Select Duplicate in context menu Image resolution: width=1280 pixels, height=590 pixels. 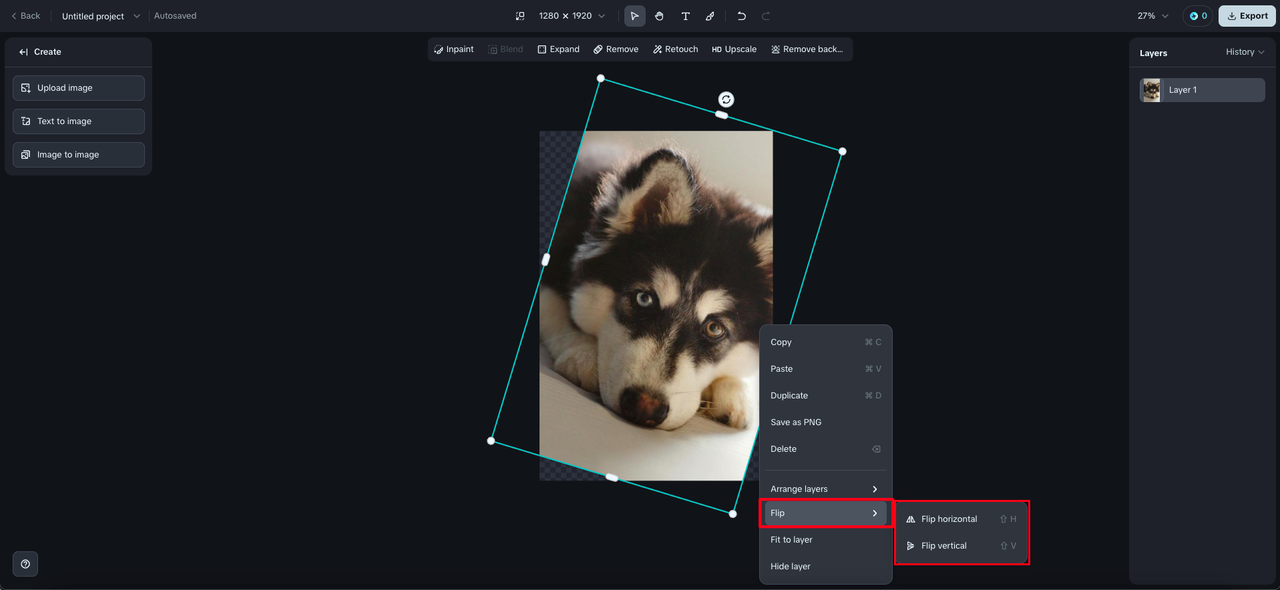[x=825, y=395]
